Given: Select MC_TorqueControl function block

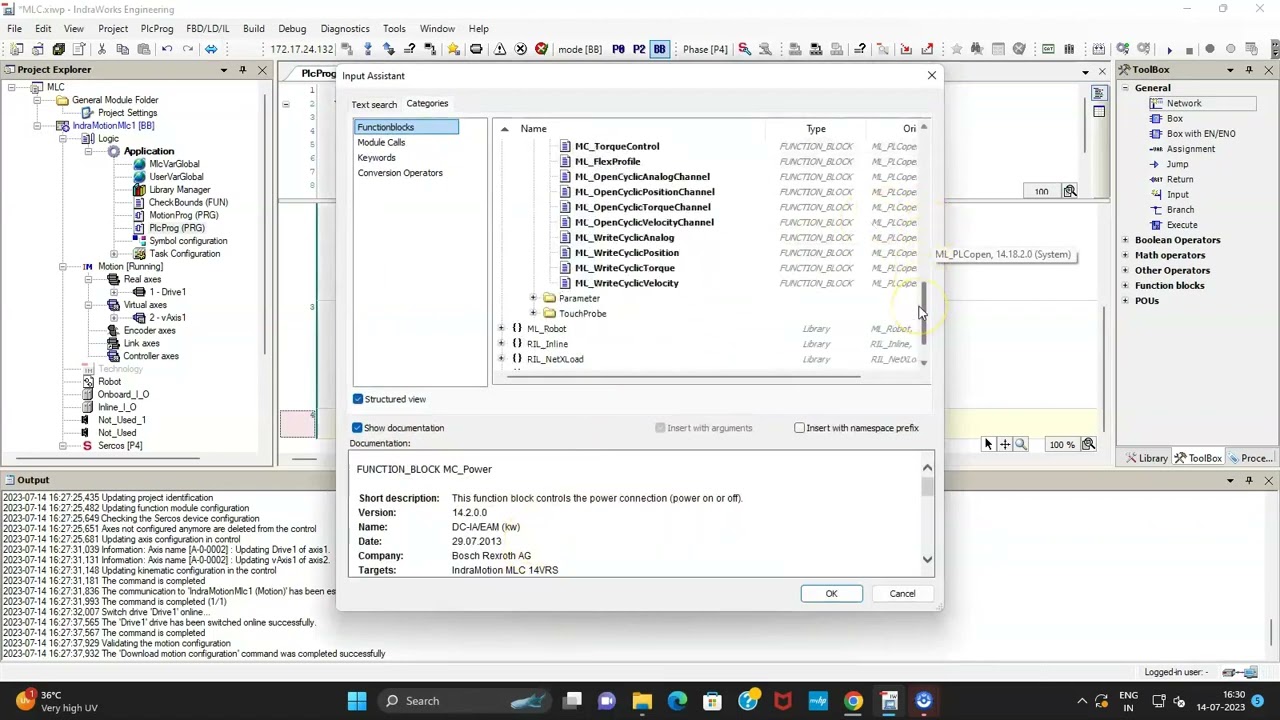Looking at the screenshot, I should tap(616, 146).
